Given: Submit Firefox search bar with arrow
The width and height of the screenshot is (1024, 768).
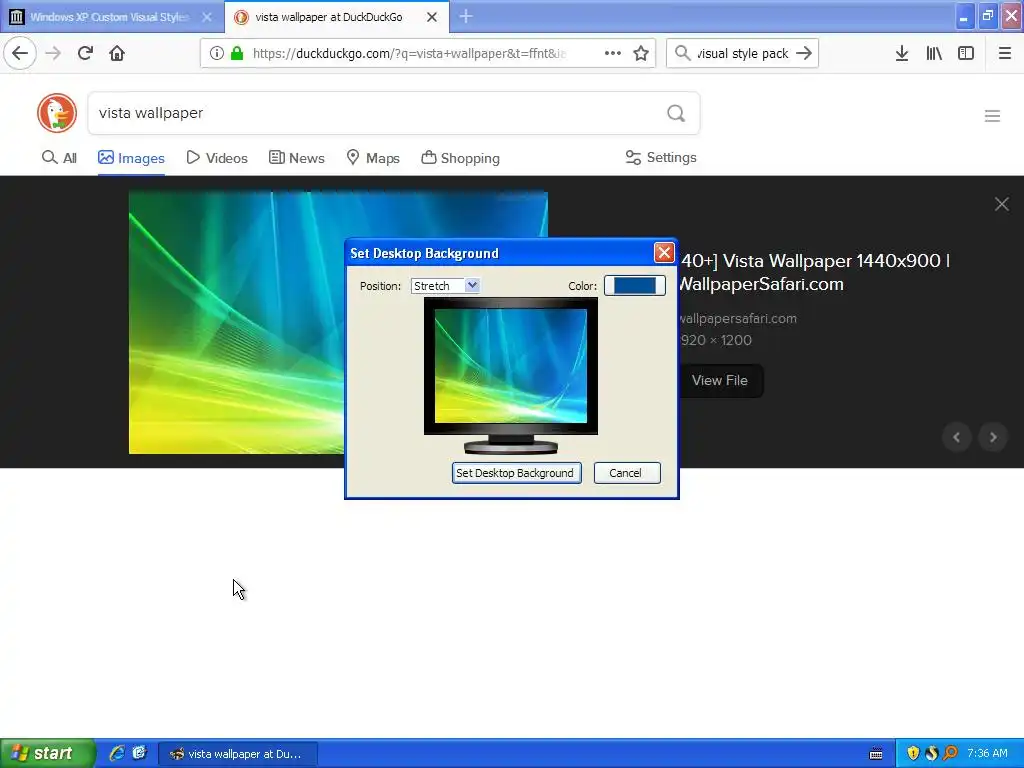Looking at the screenshot, I should (805, 54).
